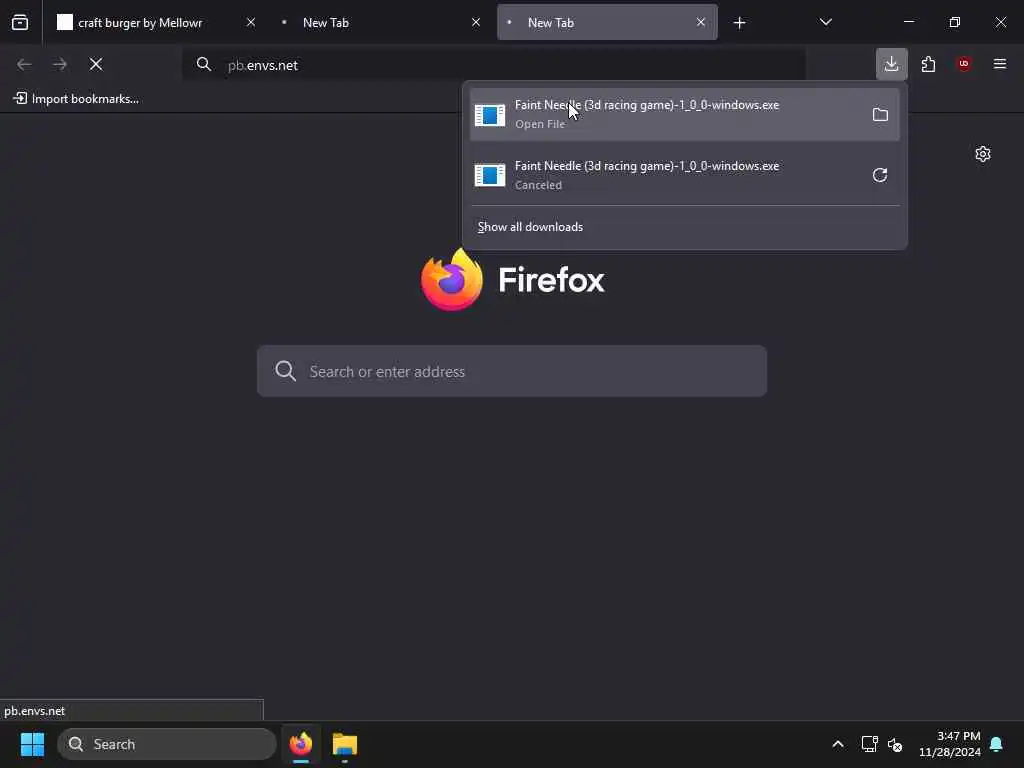Click the network status tray icon

coord(869,744)
